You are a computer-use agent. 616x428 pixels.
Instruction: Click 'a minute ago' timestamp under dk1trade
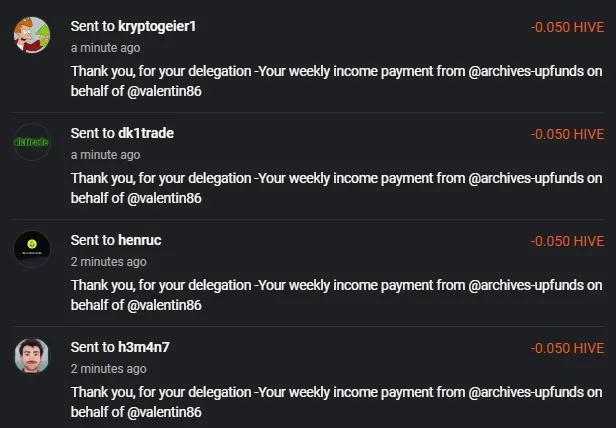pyautogui.click(x=105, y=155)
